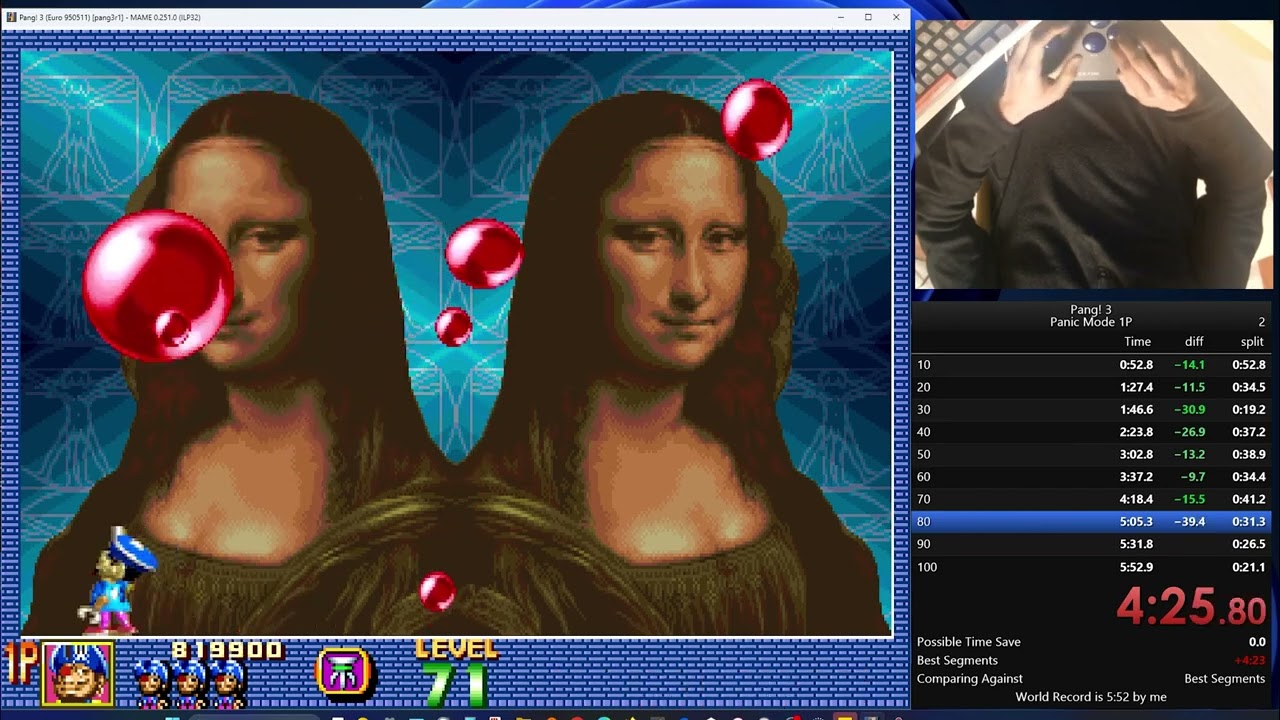Select the split row labeled 60
This screenshot has height=720, width=1280.
(x=1091, y=477)
